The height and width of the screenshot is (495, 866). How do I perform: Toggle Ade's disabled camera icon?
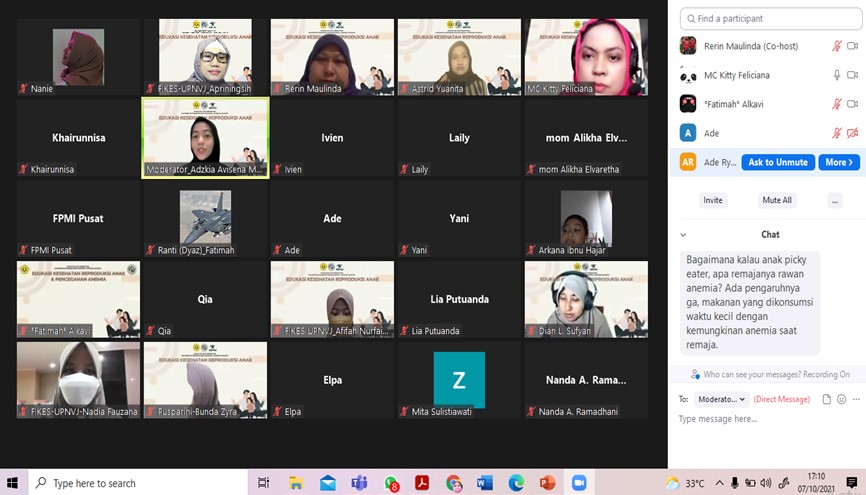(853, 133)
